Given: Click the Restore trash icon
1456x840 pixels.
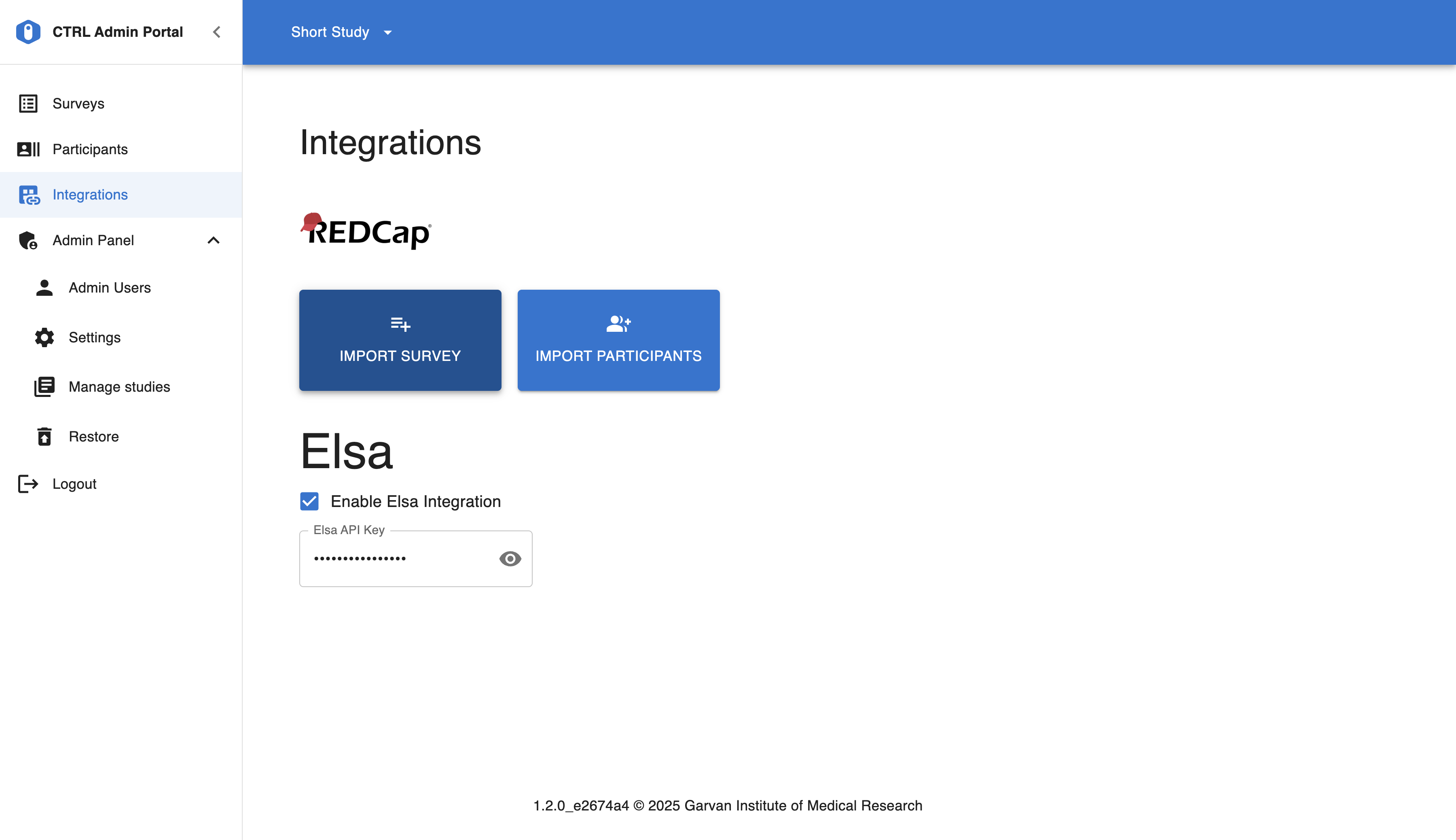Looking at the screenshot, I should (x=44, y=437).
